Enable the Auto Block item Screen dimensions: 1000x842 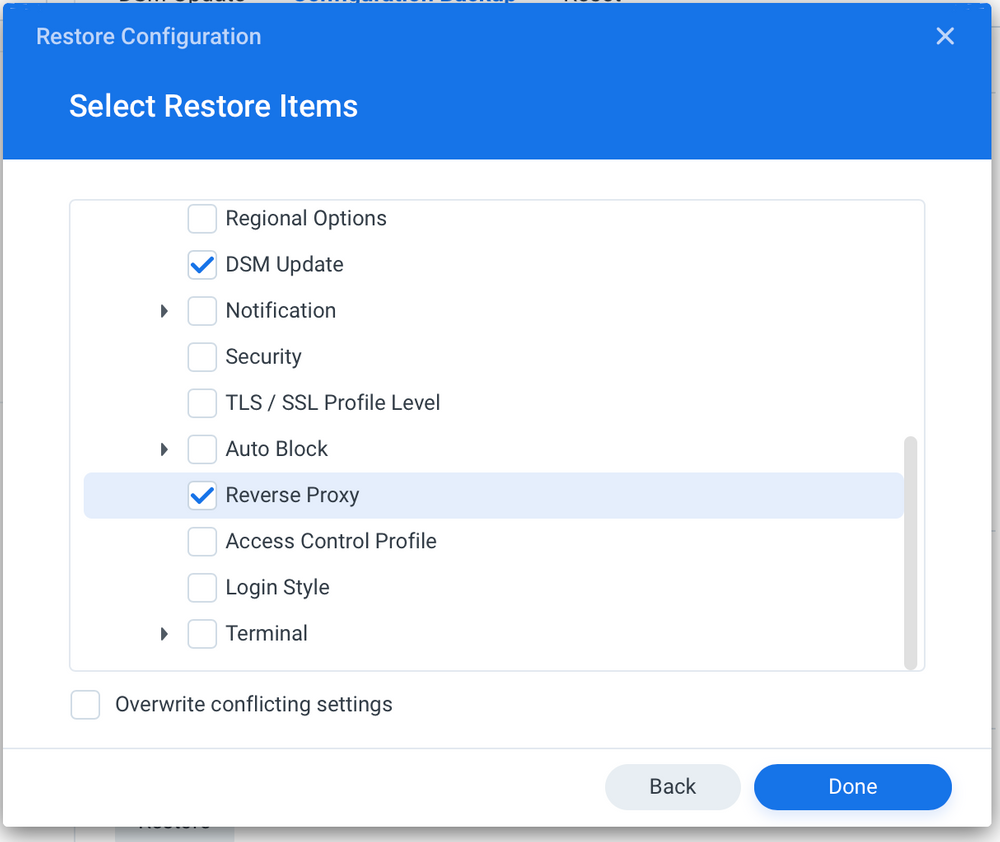pyautogui.click(x=202, y=449)
